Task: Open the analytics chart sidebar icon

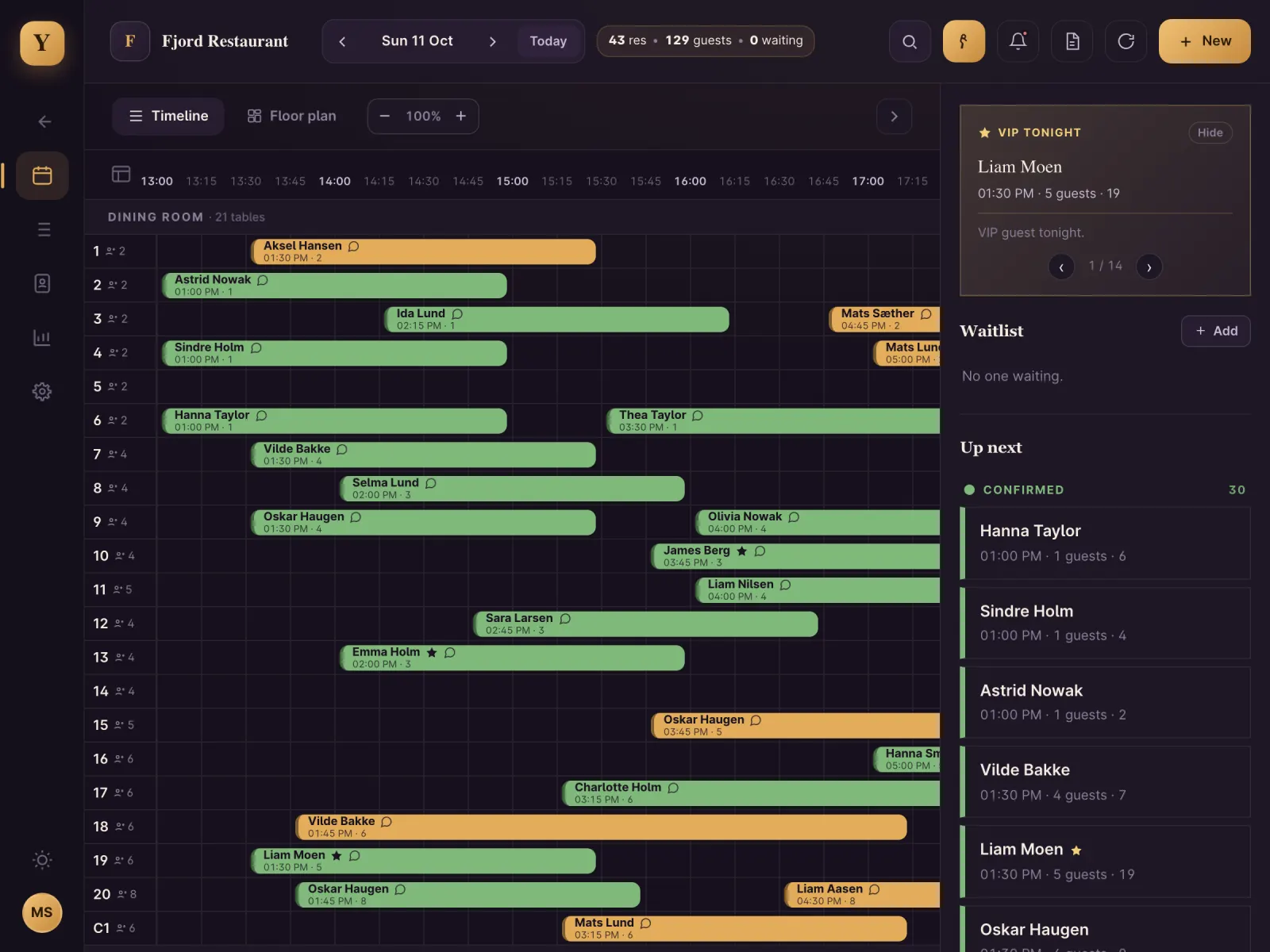Action: pyautogui.click(x=42, y=337)
